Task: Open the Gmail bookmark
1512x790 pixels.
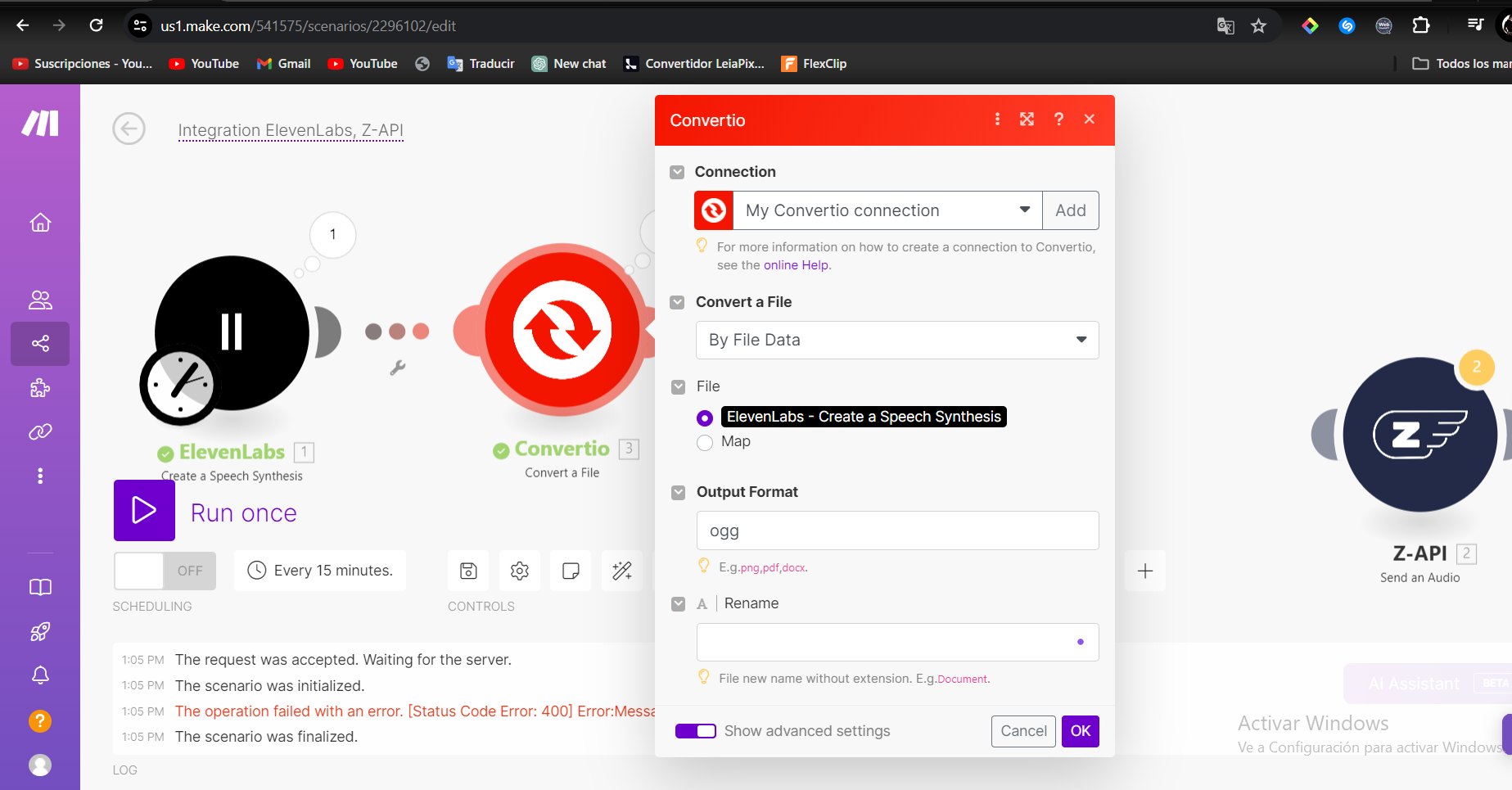Action: (x=284, y=64)
